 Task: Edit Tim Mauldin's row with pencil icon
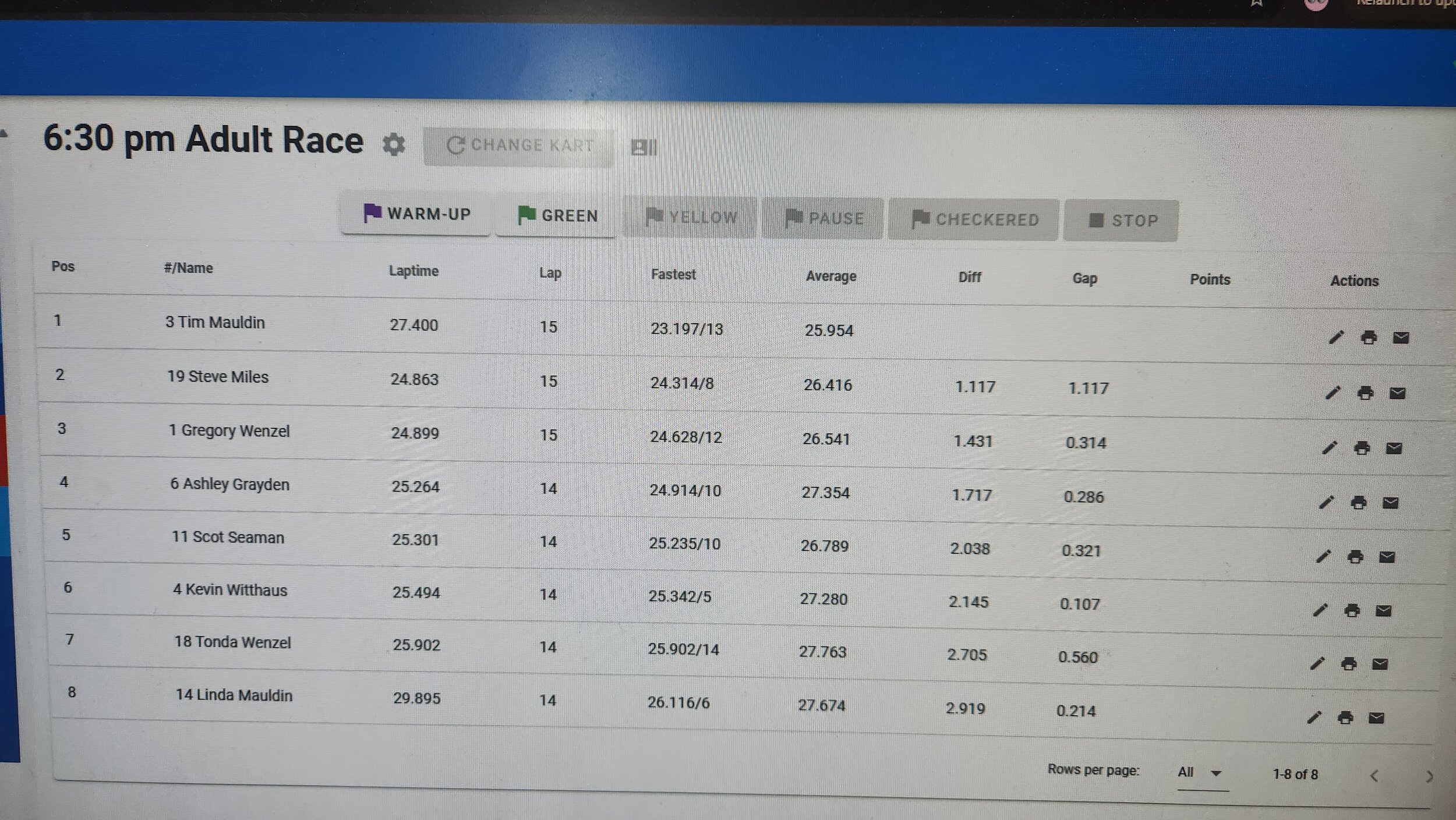(x=1336, y=337)
